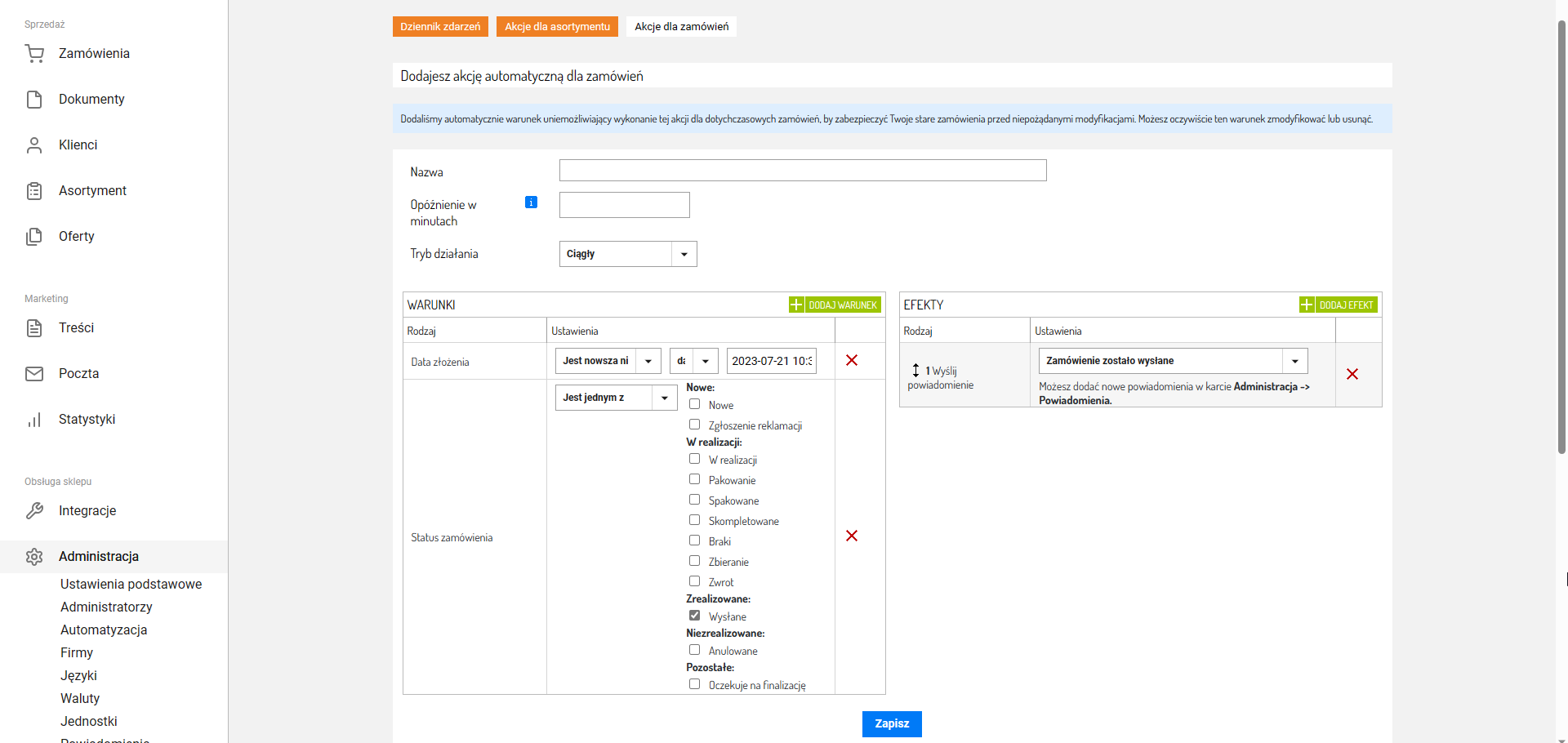Tick the Anulowane checkbox
This screenshot has width=1568, height=743.
click(694, 649)
